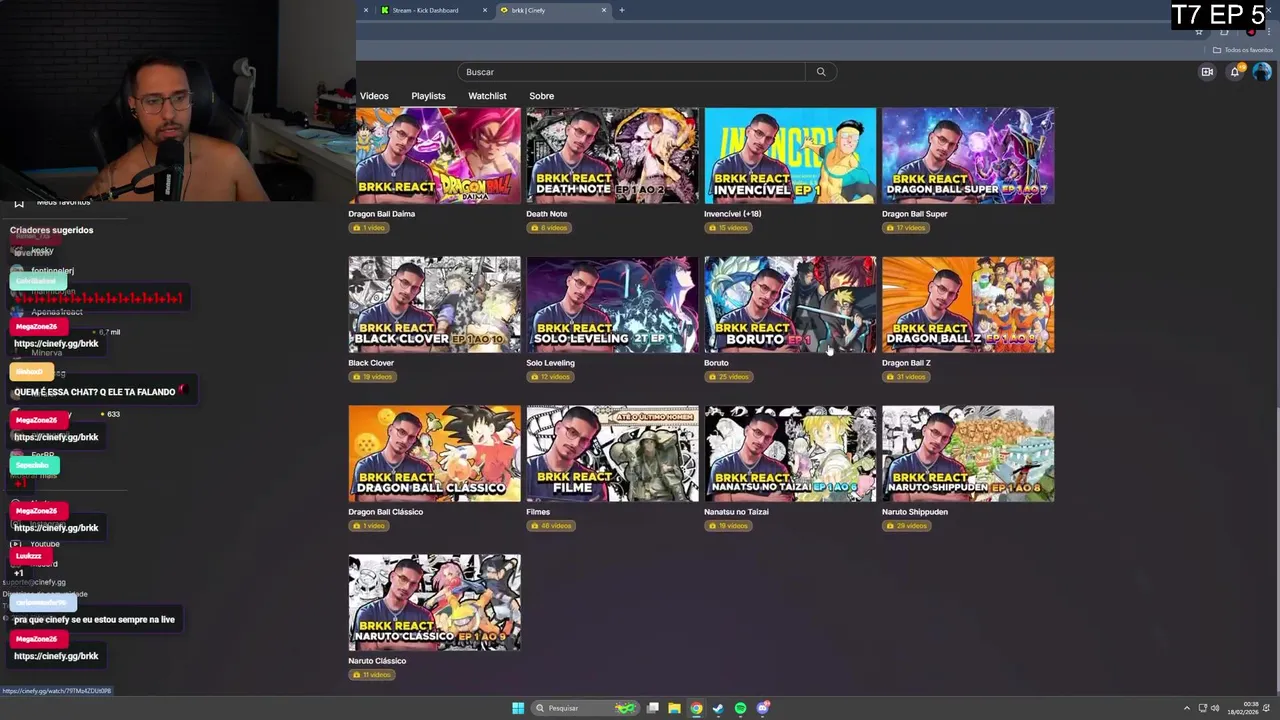Open Discord from the taskbar

763,708
